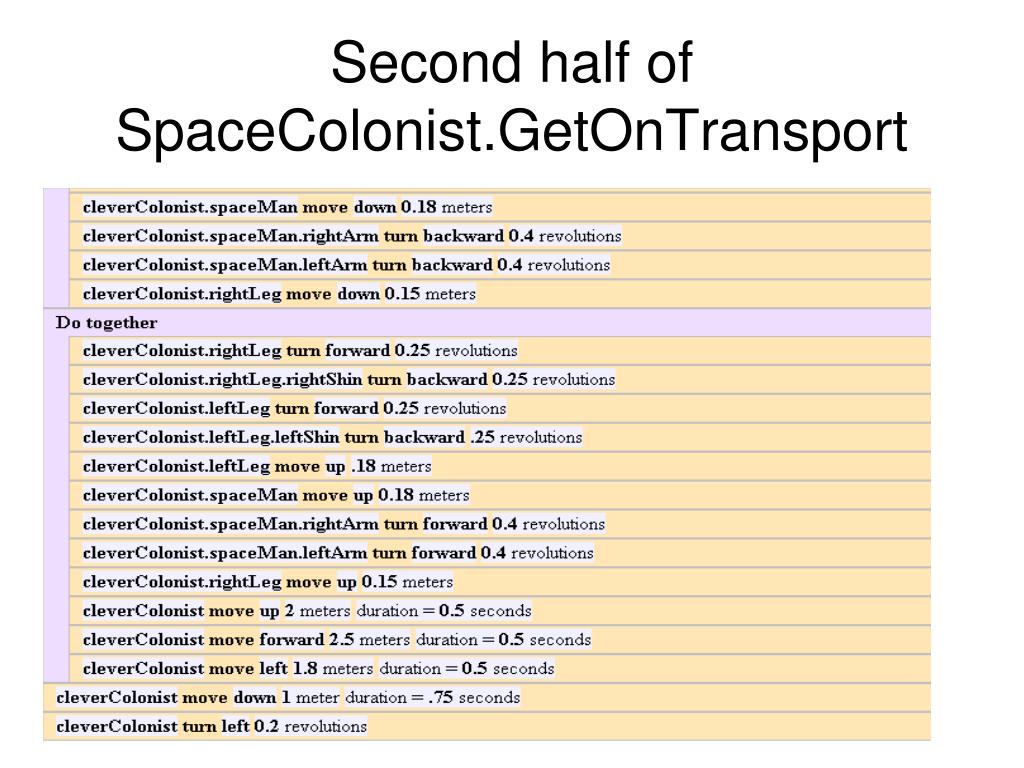Select 'down' direction in spaceMan move line
Screen dimensions: 1024x768
tap(375, 207)
